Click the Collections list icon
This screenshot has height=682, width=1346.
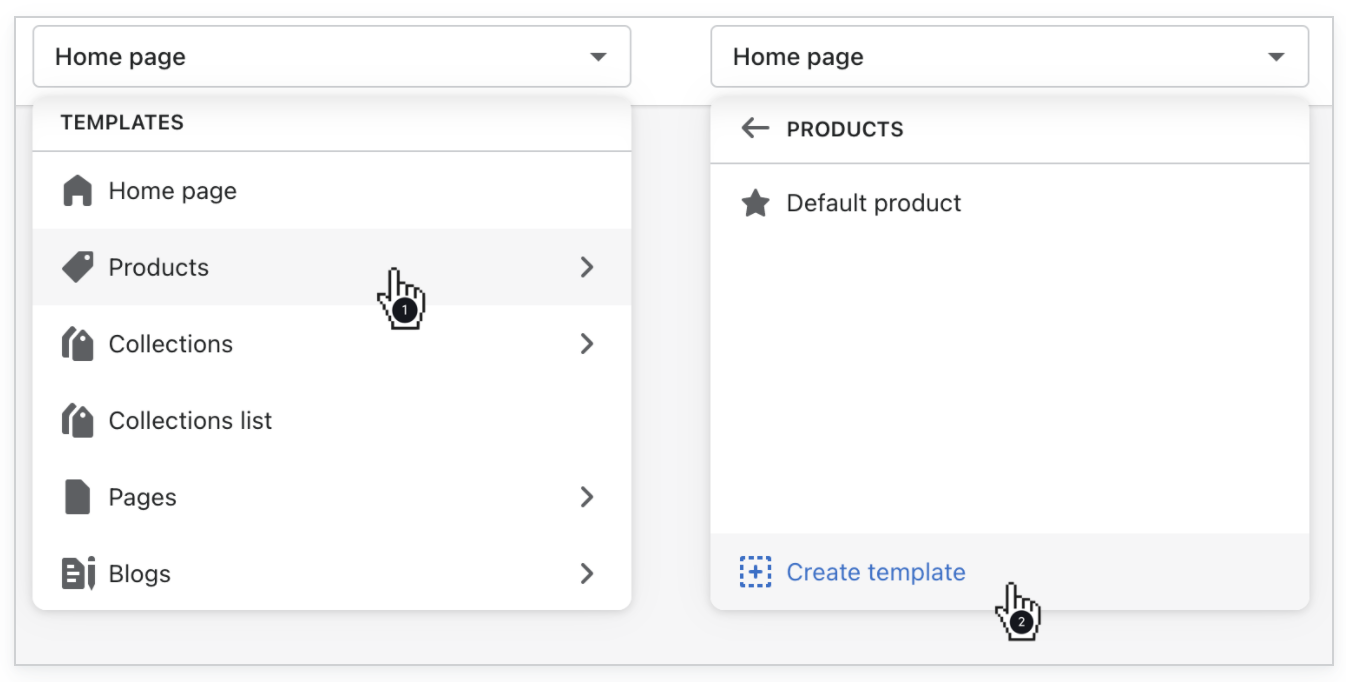click(77, 420)
